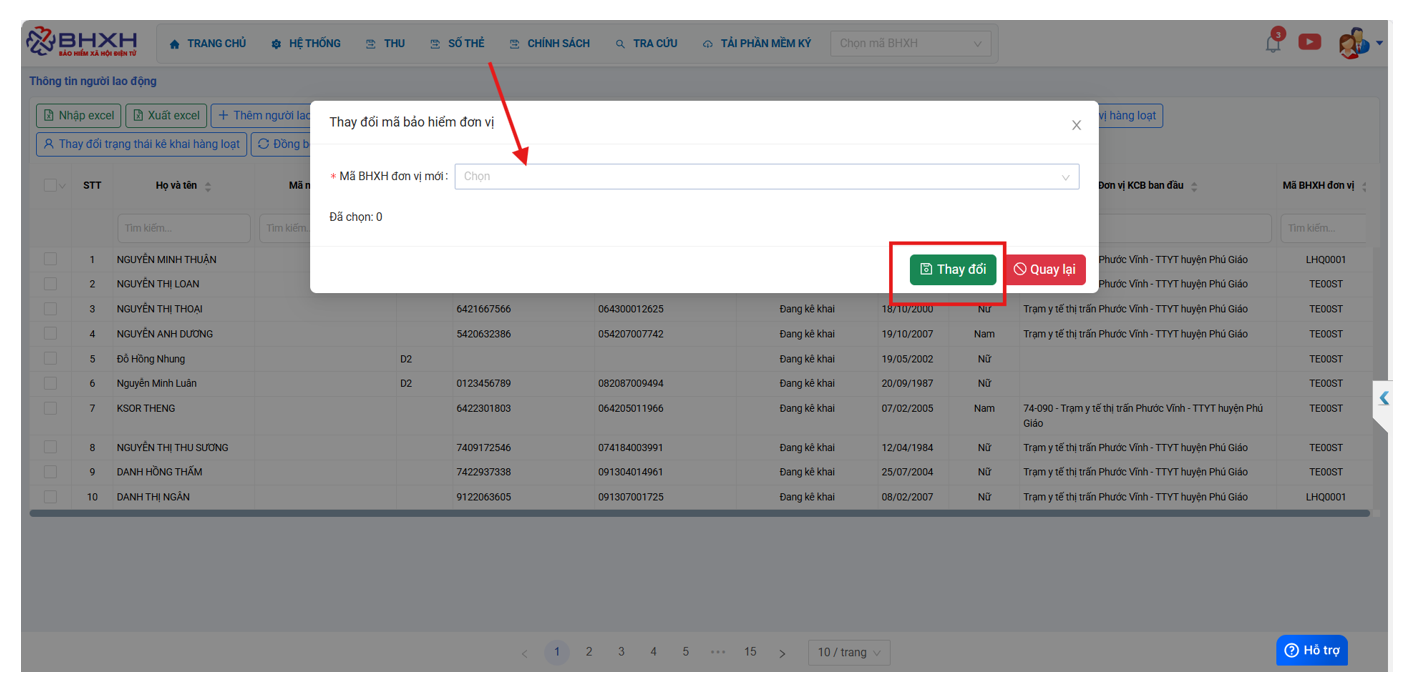Close the dialog with X icon
The width and height of the screenshot is (1404, 690).
pyautogui.click(x=1076, y=125)
